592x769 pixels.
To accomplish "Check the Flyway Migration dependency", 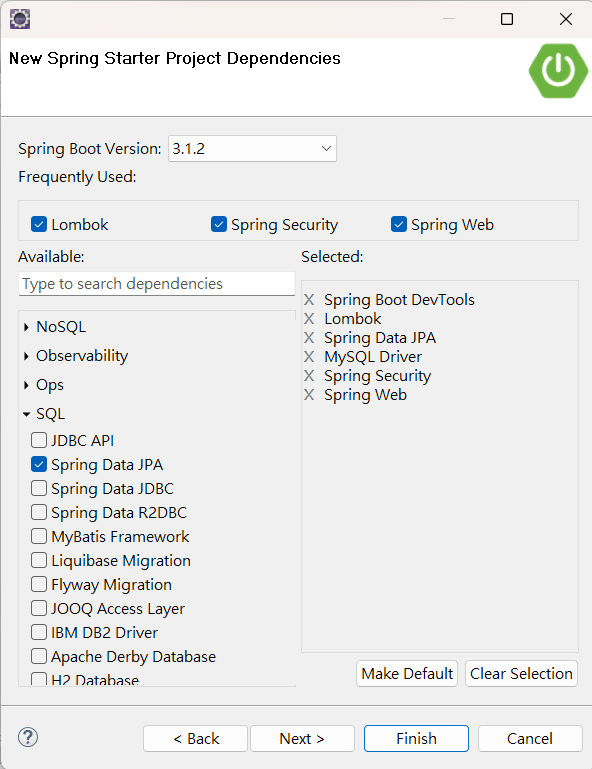I will coord(39,584).
